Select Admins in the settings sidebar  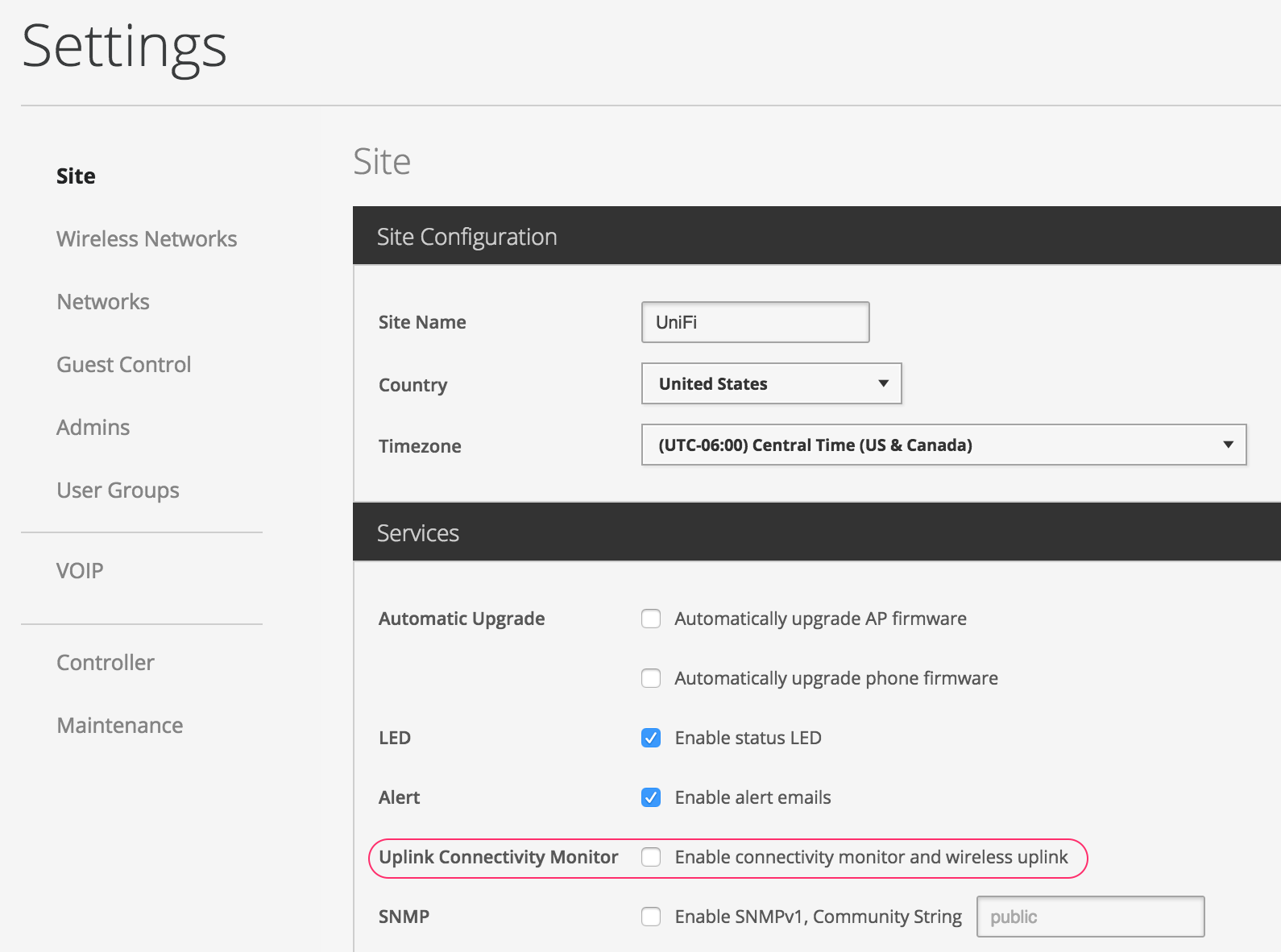tap(93, 428)
